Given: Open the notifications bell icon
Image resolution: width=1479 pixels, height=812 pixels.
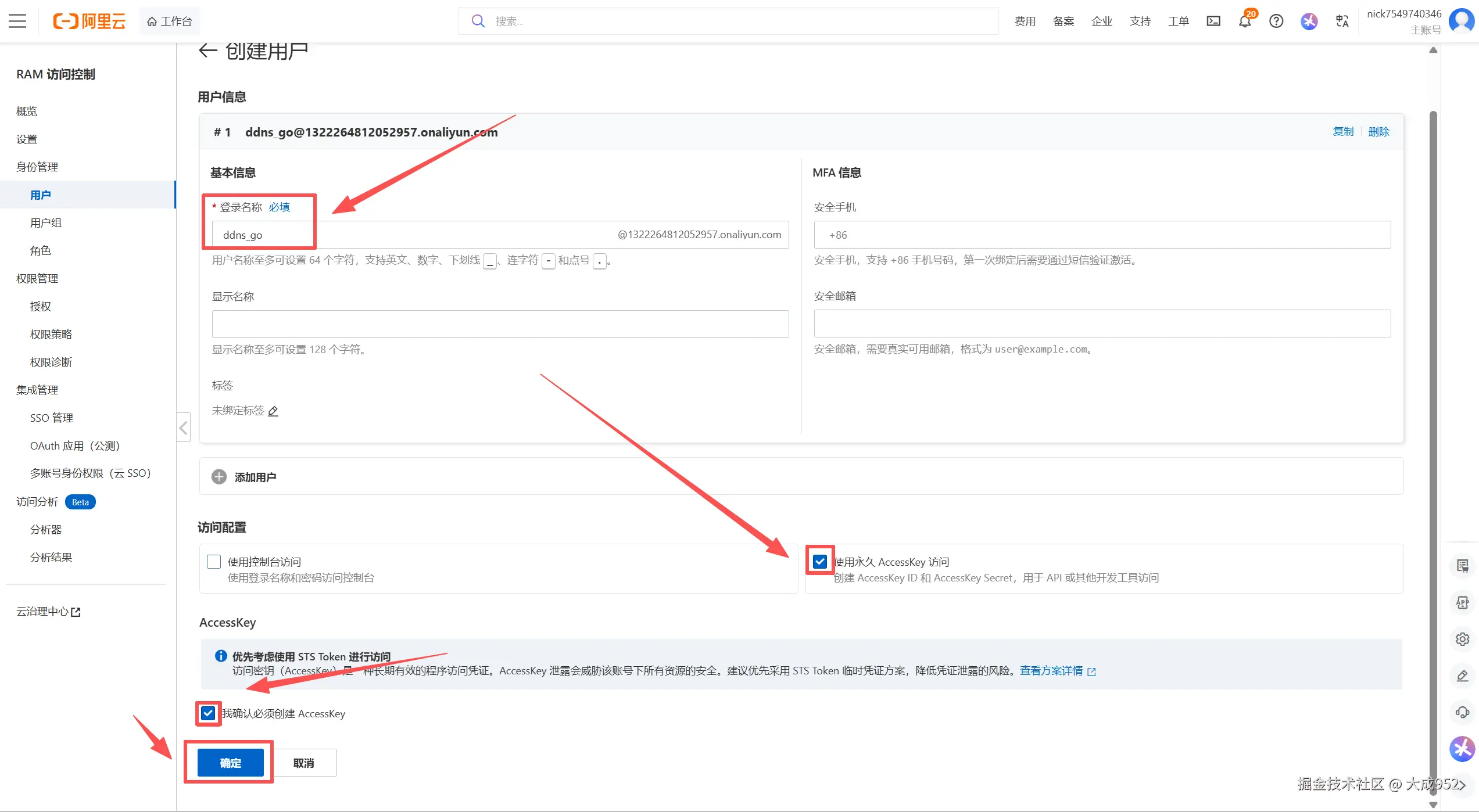Looking at the screenshot, I should point(1244,21).
